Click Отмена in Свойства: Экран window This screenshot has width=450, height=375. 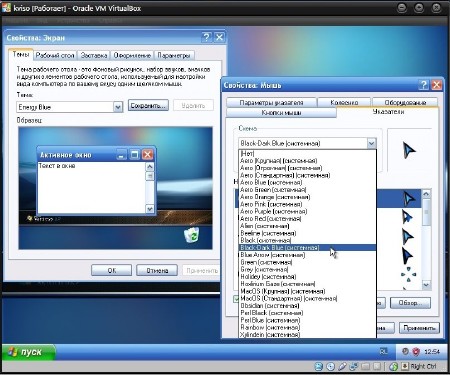click(157, 270)
